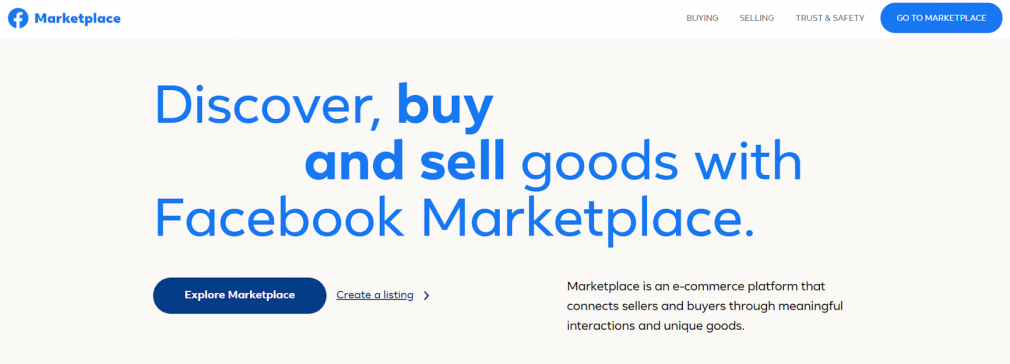1010x364 pixels.
Task: Click the word Facebook in the headline
Action: click(280, 218)
